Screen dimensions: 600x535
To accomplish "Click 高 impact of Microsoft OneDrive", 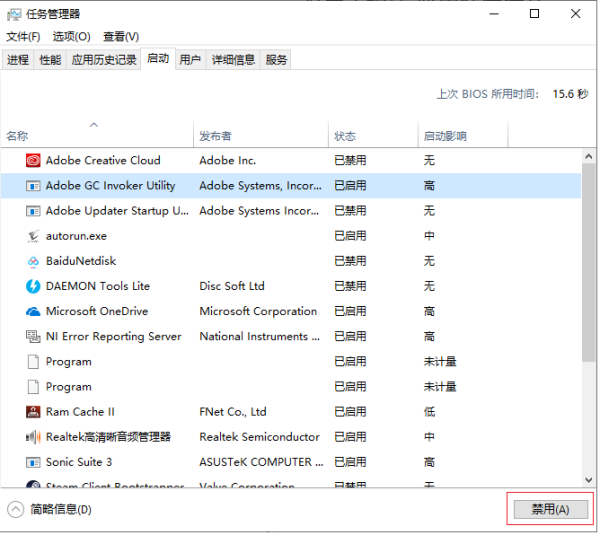I will (430, 312).
